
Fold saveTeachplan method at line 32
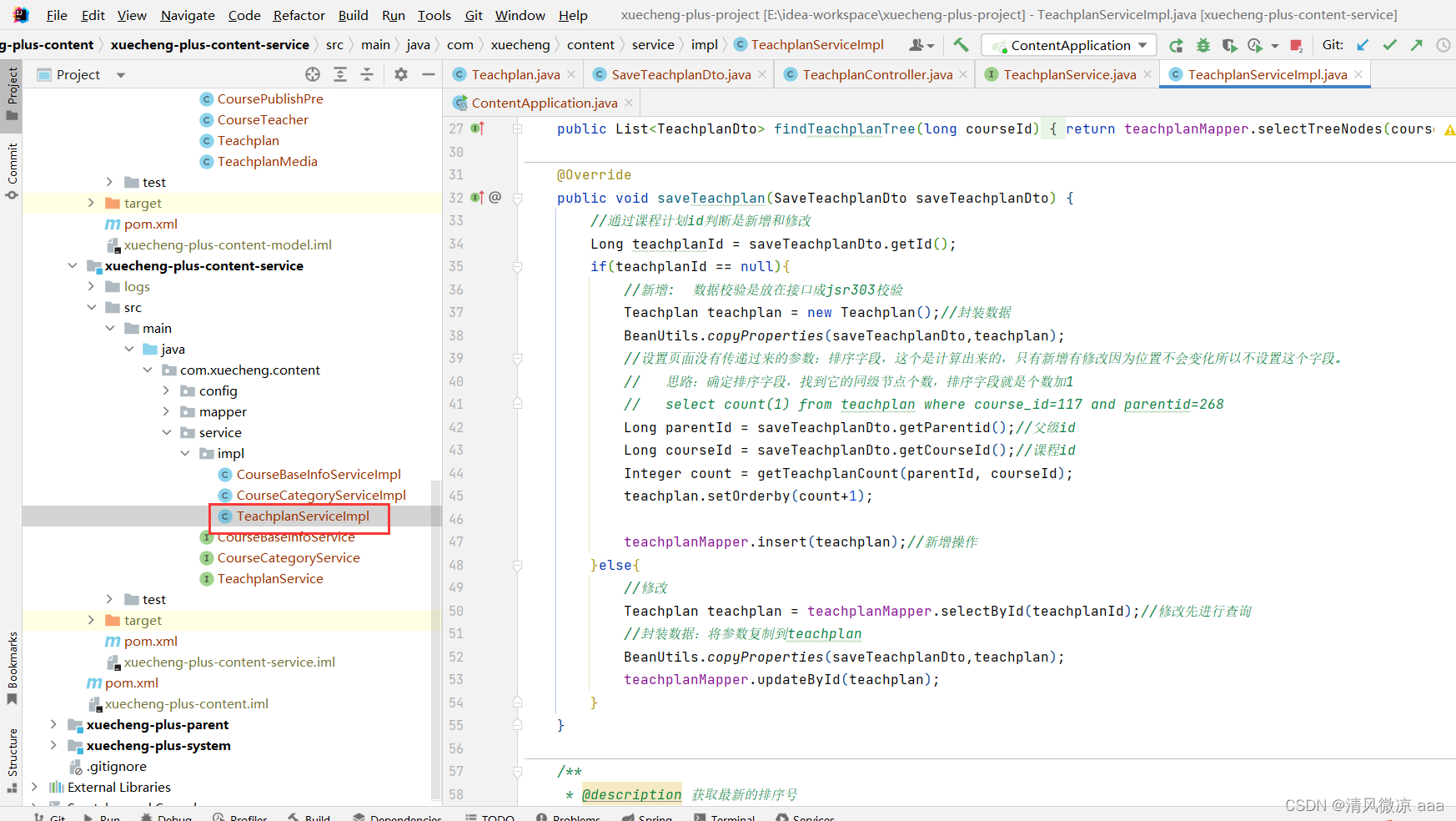click(x=518, y=199)
